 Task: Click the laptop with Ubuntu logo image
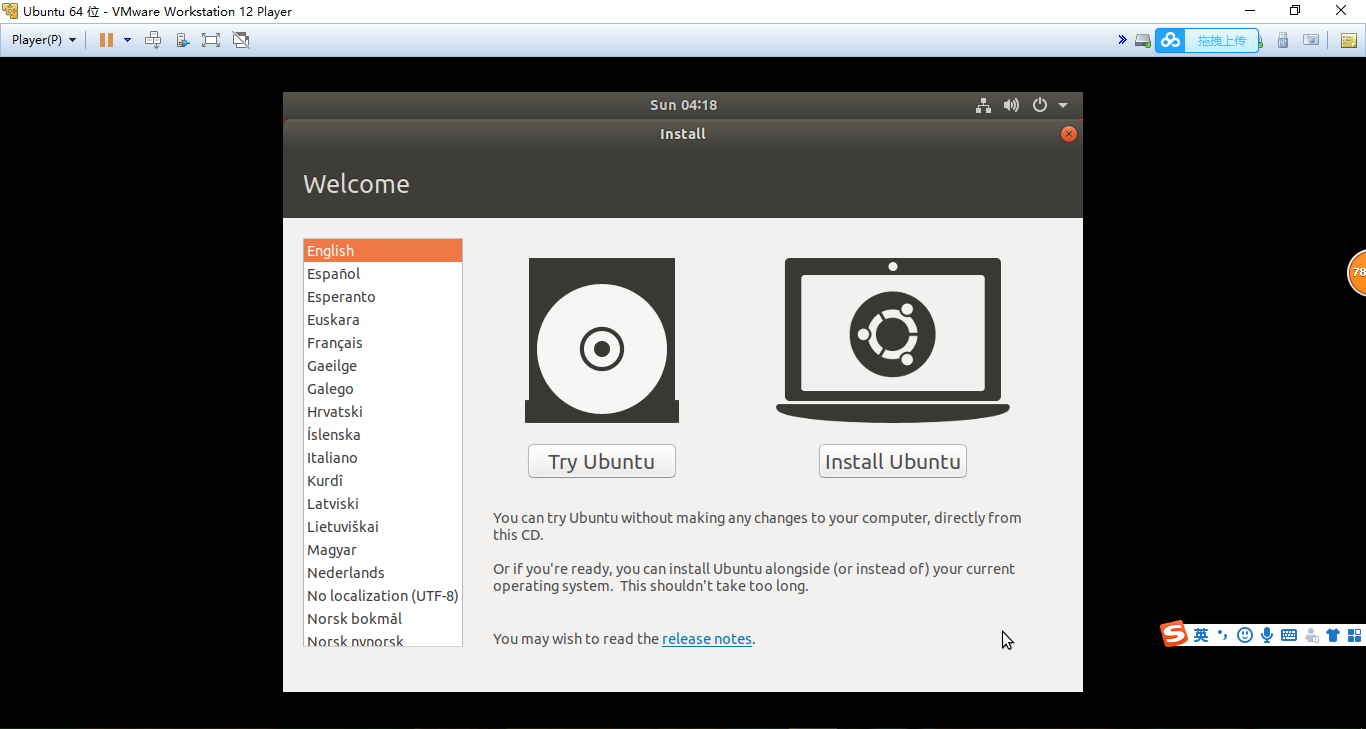click(893, 341)
